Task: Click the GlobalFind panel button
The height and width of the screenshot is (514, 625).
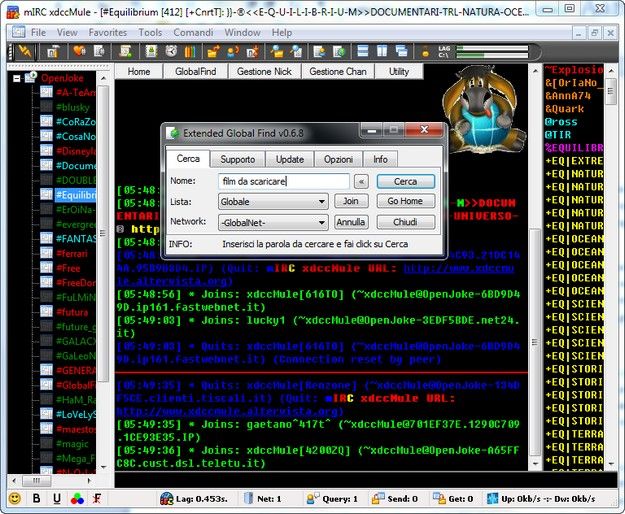Action: pos(195,72)
